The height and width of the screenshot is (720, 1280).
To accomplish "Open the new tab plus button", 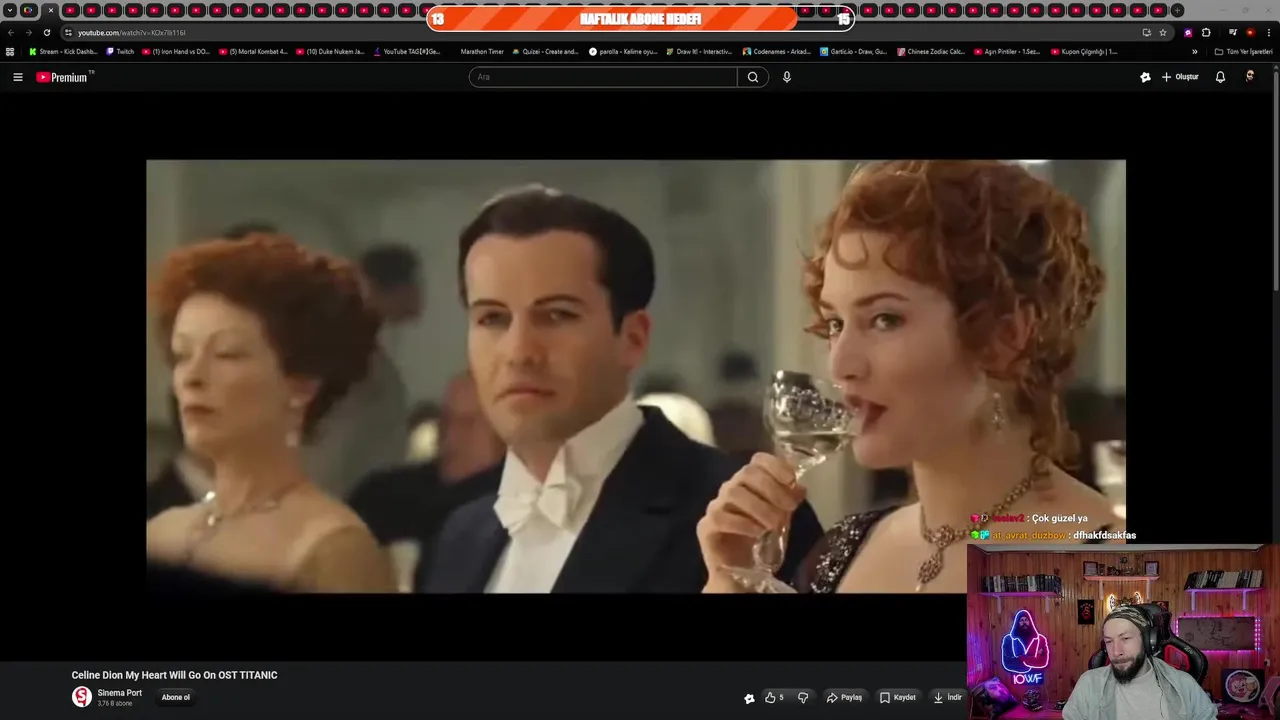I will pyautogui.click(x=1177, y=10).
